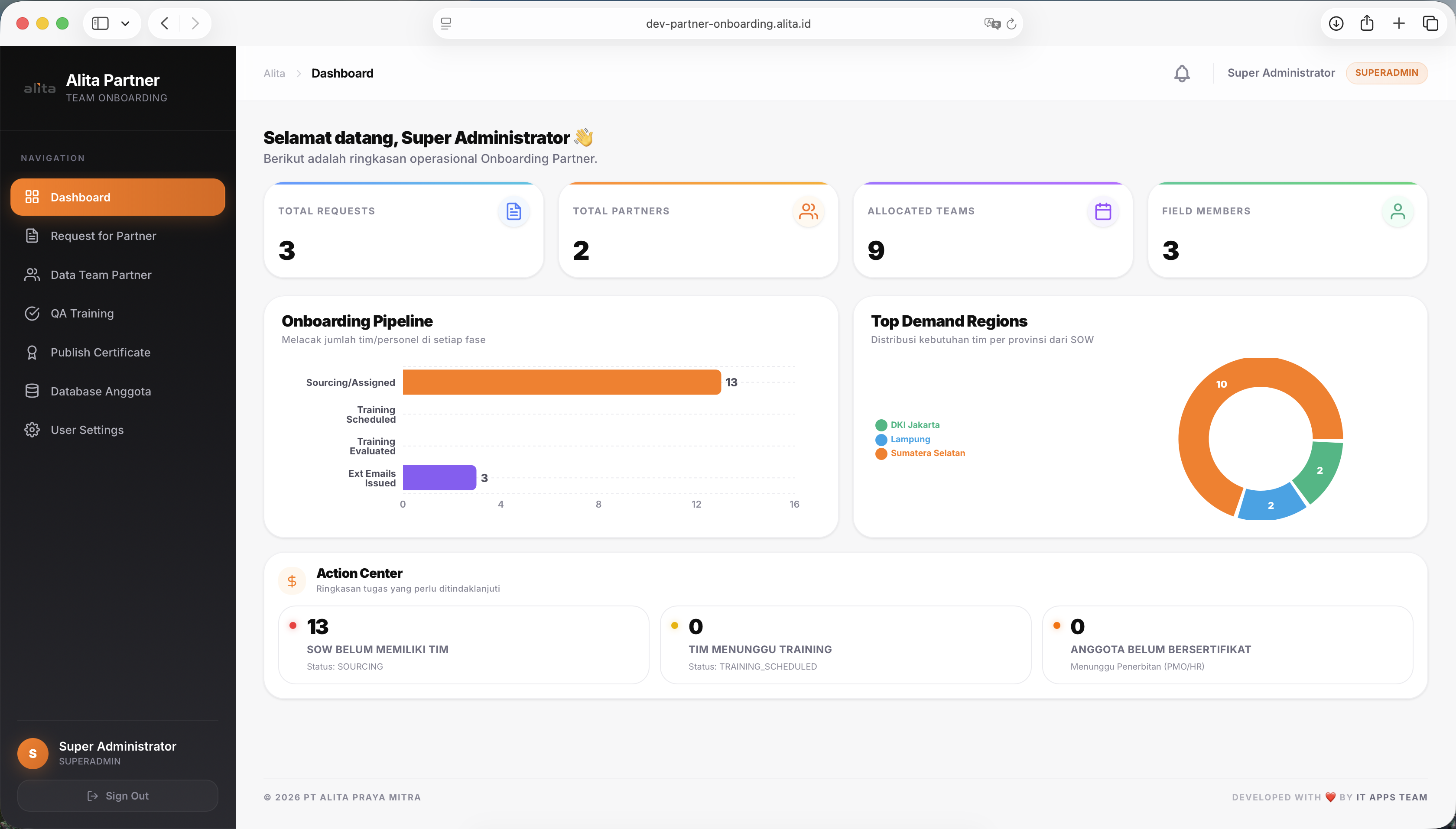Click the alita logo in sidebar

pyautogui.click(x=40, y=88)
